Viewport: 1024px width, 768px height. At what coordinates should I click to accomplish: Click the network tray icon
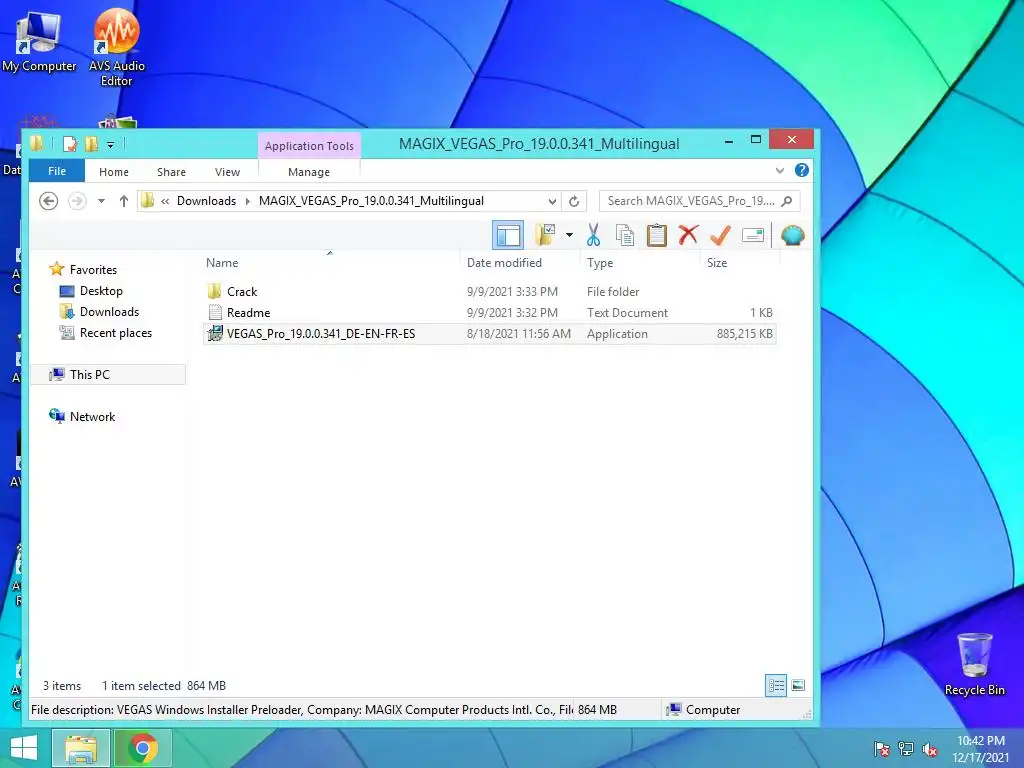[906, 749]
